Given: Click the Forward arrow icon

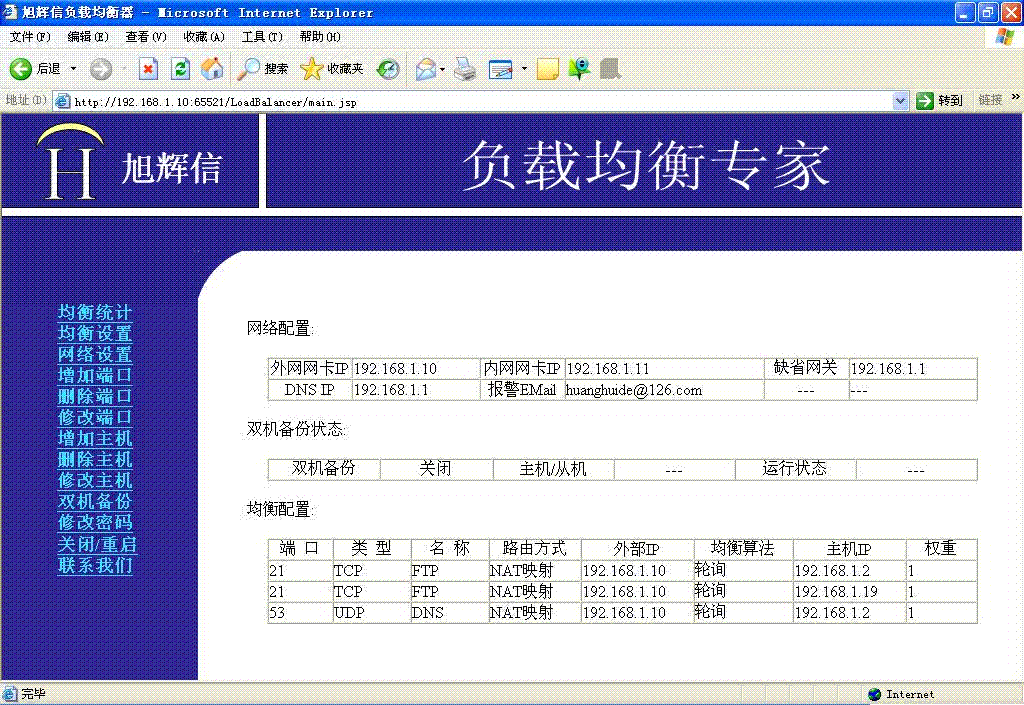Looking at the screenshot, I should pyautogui.click(x=101, y=69).
